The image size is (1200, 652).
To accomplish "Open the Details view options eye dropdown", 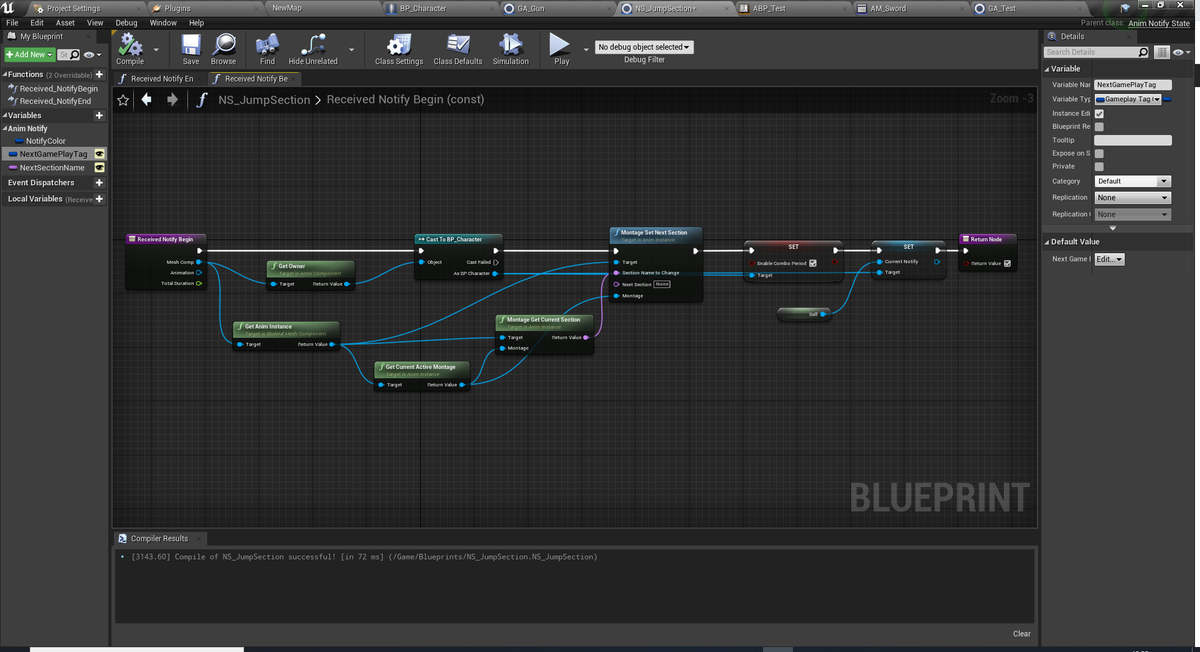I will 1181,52.
